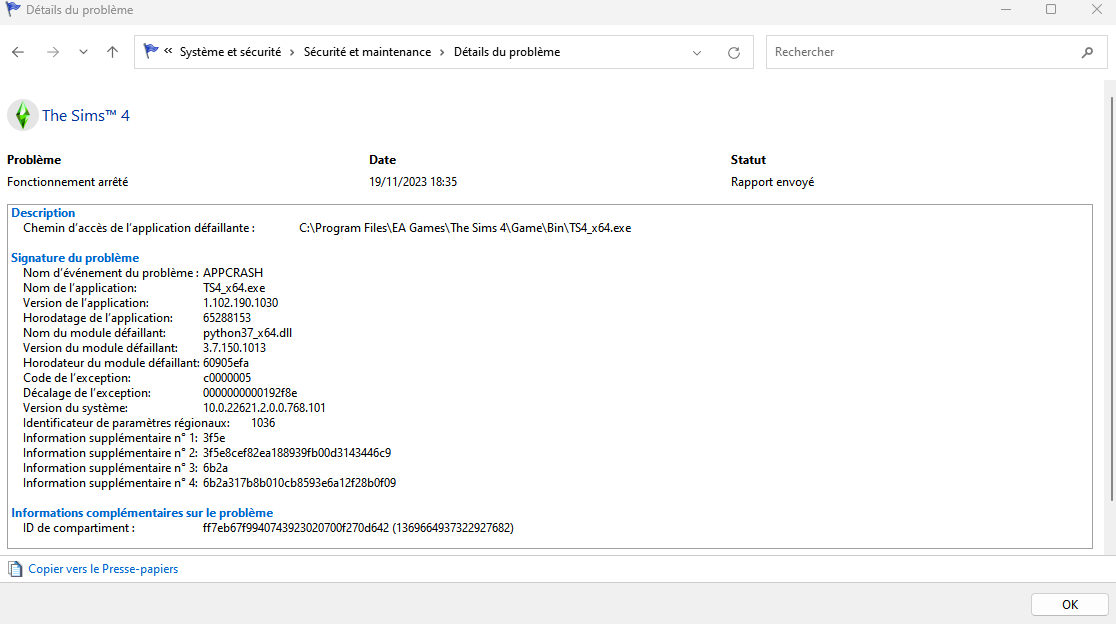Open Système et sécurité breadcrumb
1116x624 pixels.
pyautogui.click(x=231, y=52)
